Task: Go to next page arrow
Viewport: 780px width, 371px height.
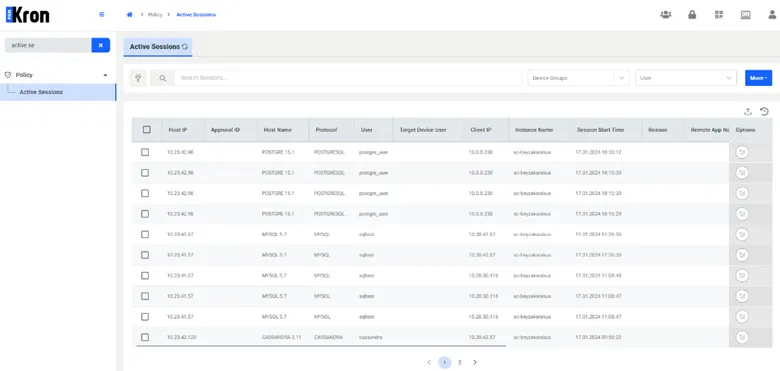Action: click(x=475, y=363)
